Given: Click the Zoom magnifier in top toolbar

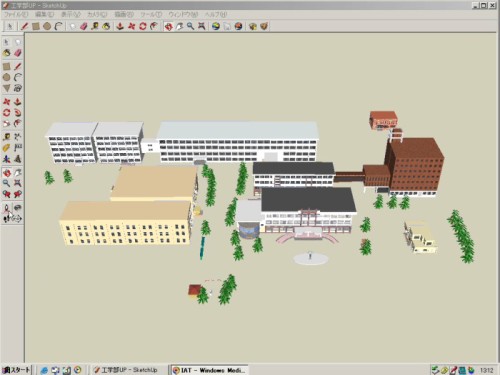Looking at the screenshot, I should click(190, 26).
